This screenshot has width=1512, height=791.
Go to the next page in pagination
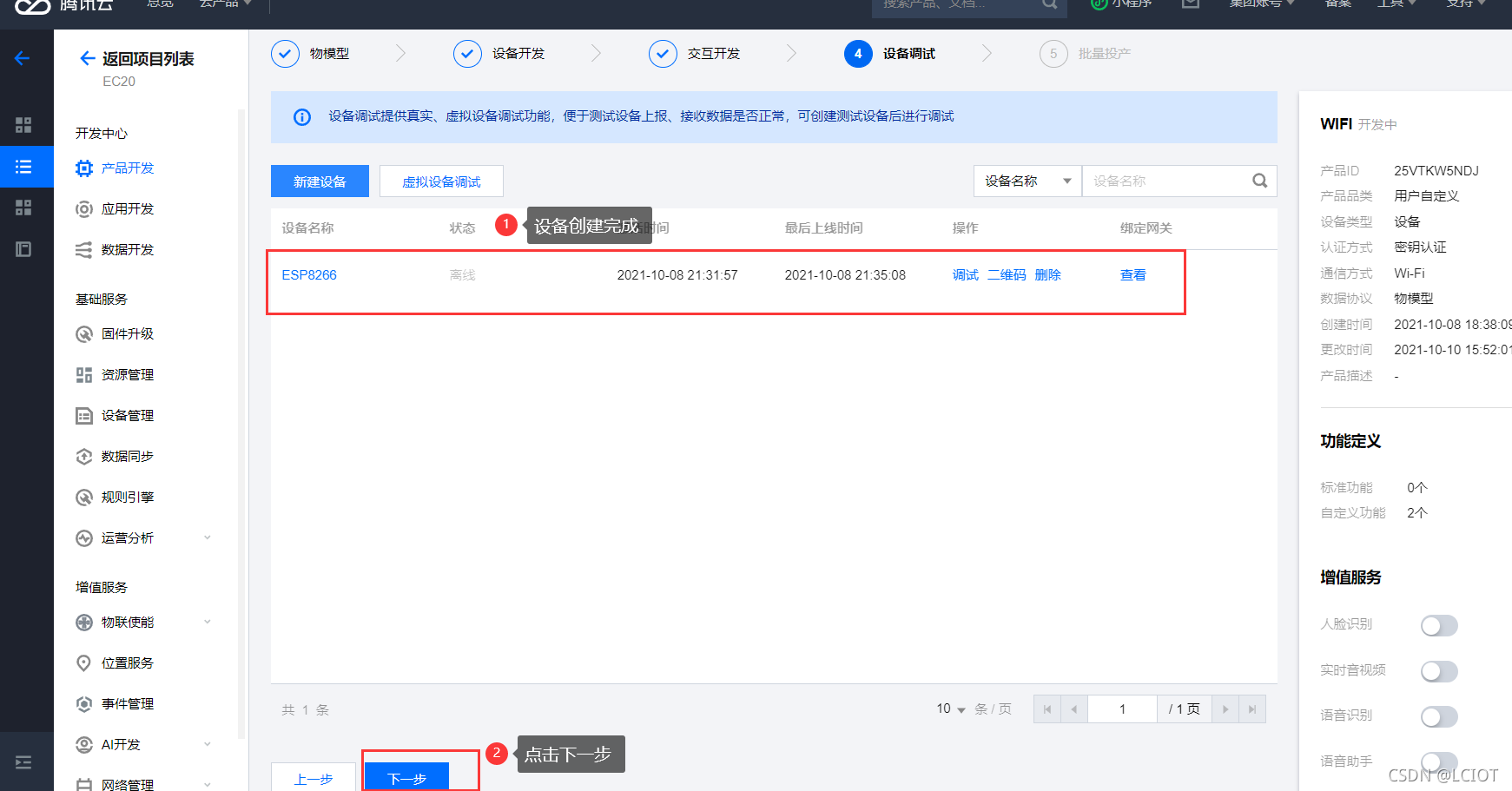[1225, 709]
